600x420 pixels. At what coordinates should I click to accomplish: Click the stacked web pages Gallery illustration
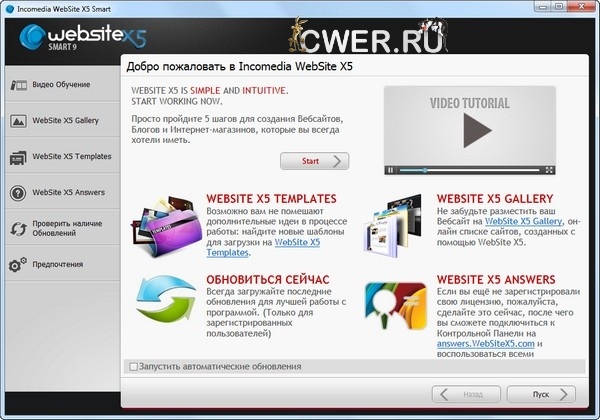tap(393, 226)
